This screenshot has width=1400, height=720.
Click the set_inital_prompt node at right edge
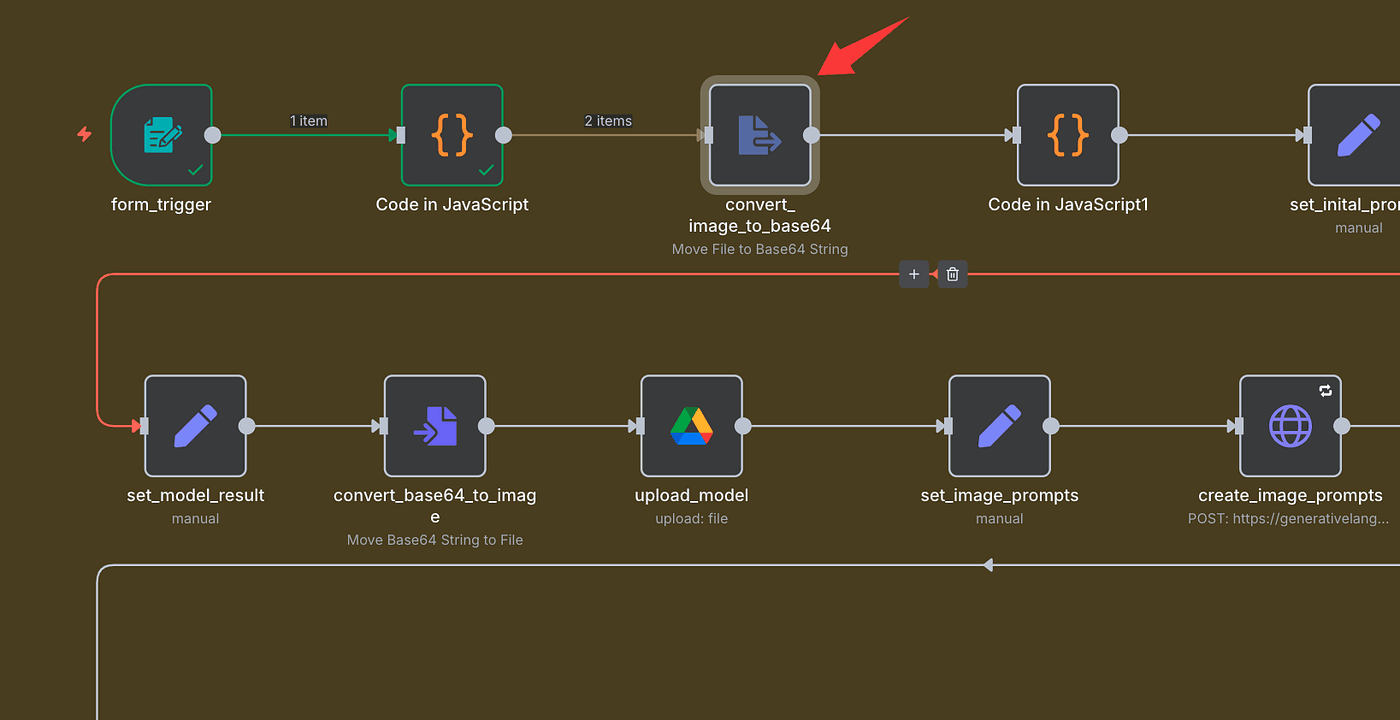pyautogui.click(x=1355, y=135)
